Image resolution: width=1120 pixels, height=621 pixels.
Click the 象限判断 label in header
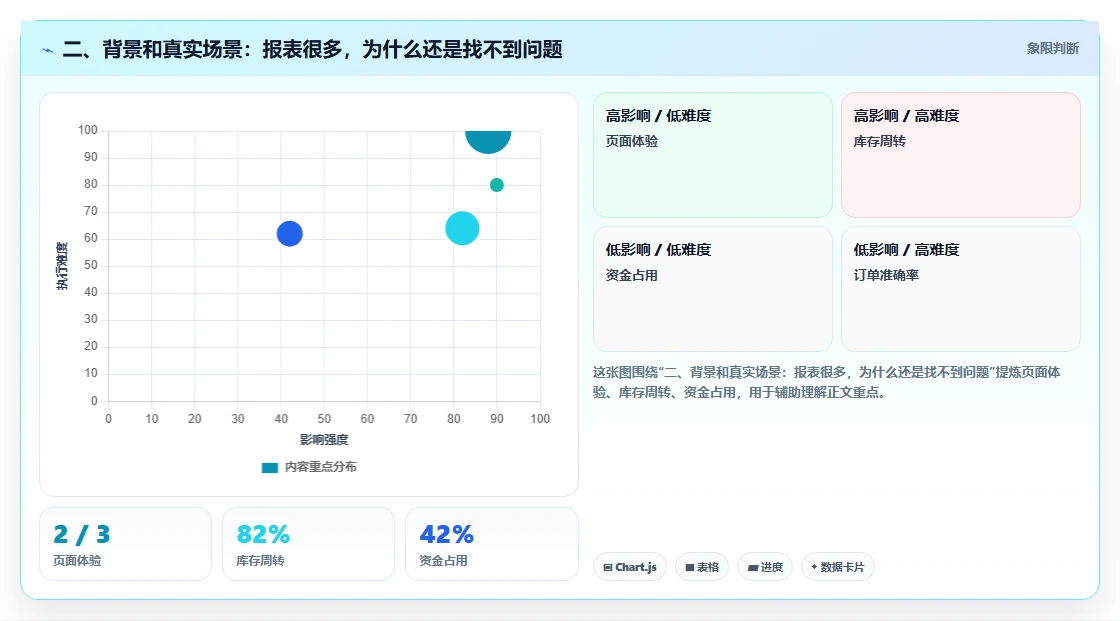[x=1052, y=49]
